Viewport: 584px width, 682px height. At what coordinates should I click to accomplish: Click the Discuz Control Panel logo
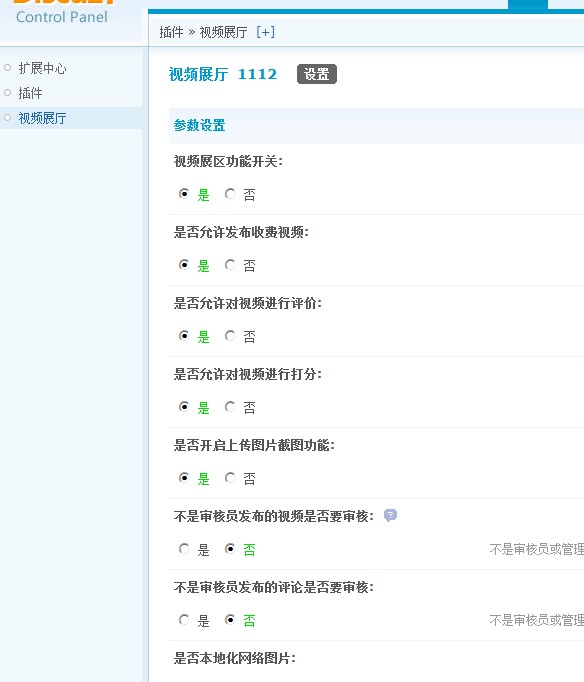click(x=63, y=12)
